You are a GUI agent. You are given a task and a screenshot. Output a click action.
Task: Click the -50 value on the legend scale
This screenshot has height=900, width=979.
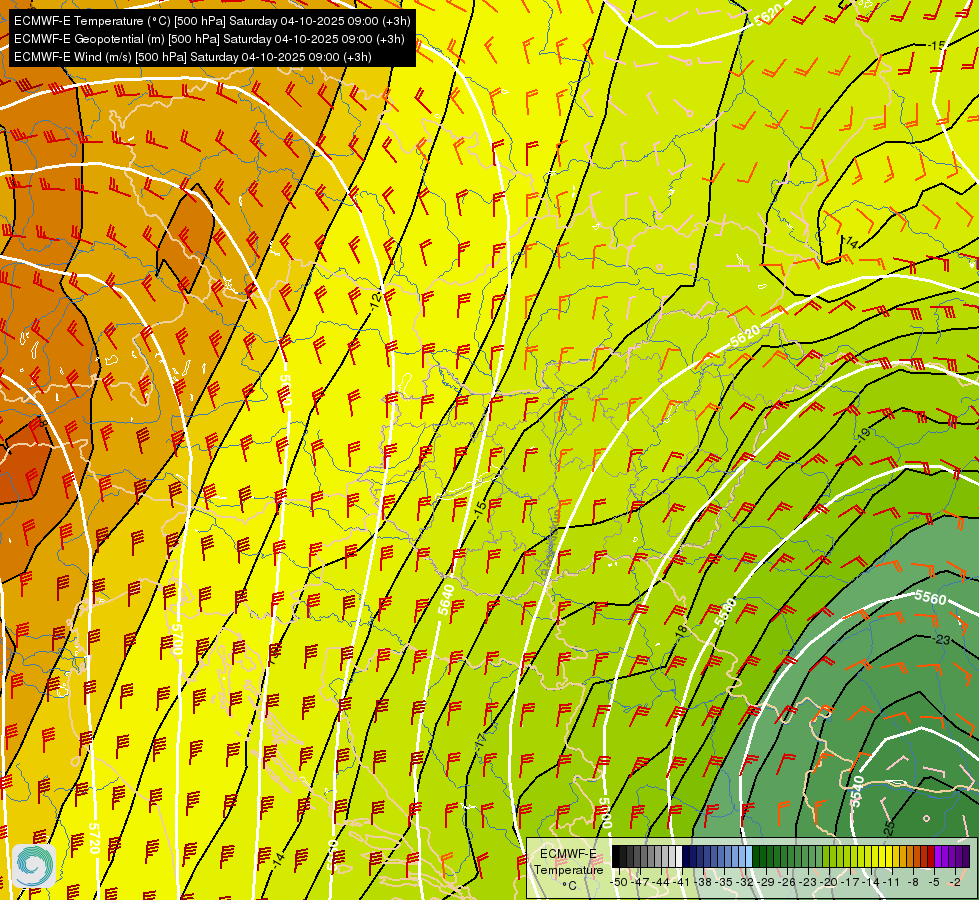tap(619, 883)
